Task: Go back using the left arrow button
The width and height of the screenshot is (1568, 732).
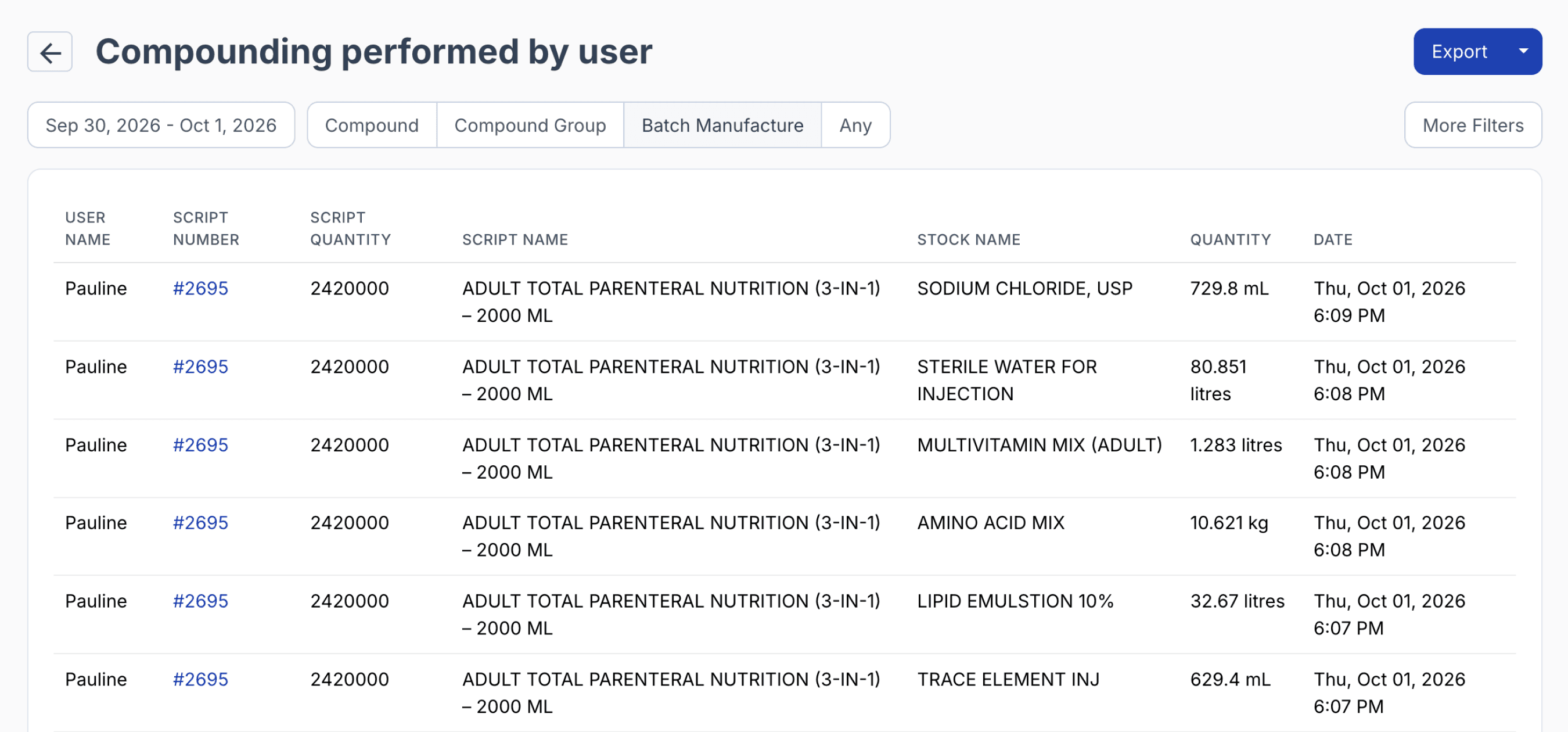Action: click(x=50, y=52)
